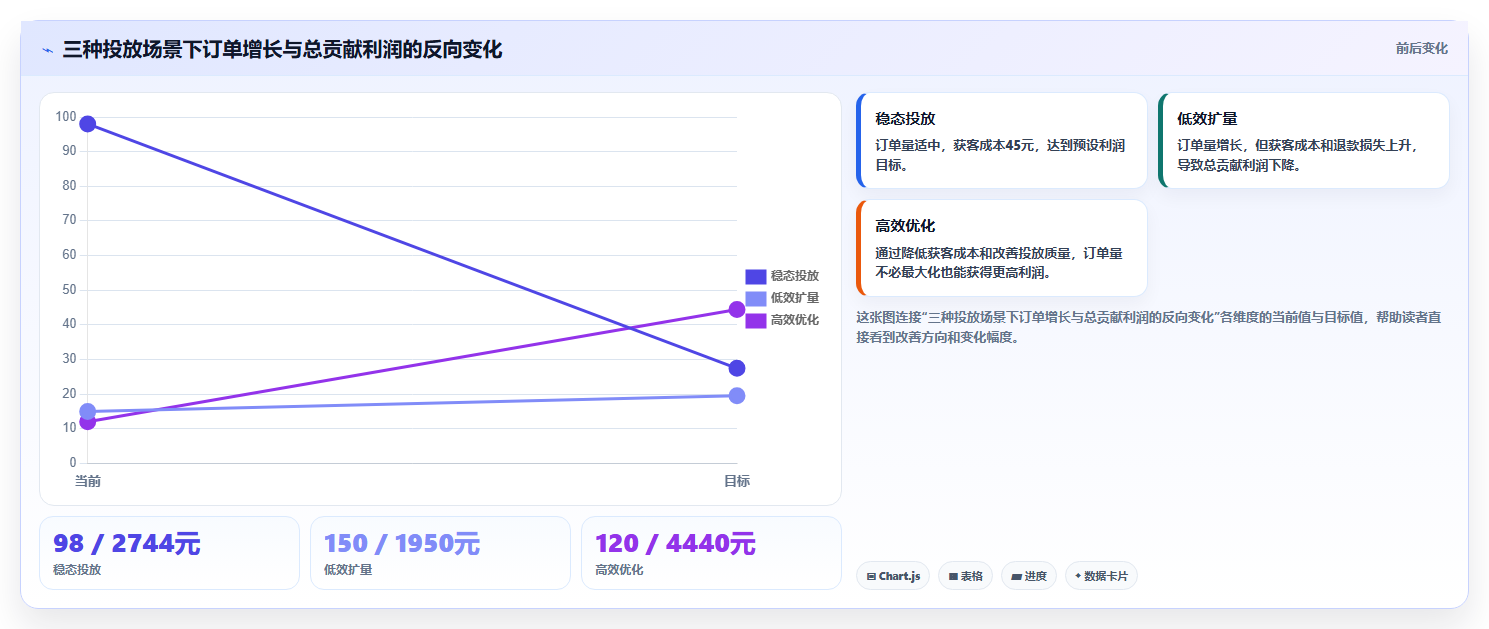Click the 高效优化 legend label
This screenshot has width=1489, height=629.
click(x=795, y=320)
